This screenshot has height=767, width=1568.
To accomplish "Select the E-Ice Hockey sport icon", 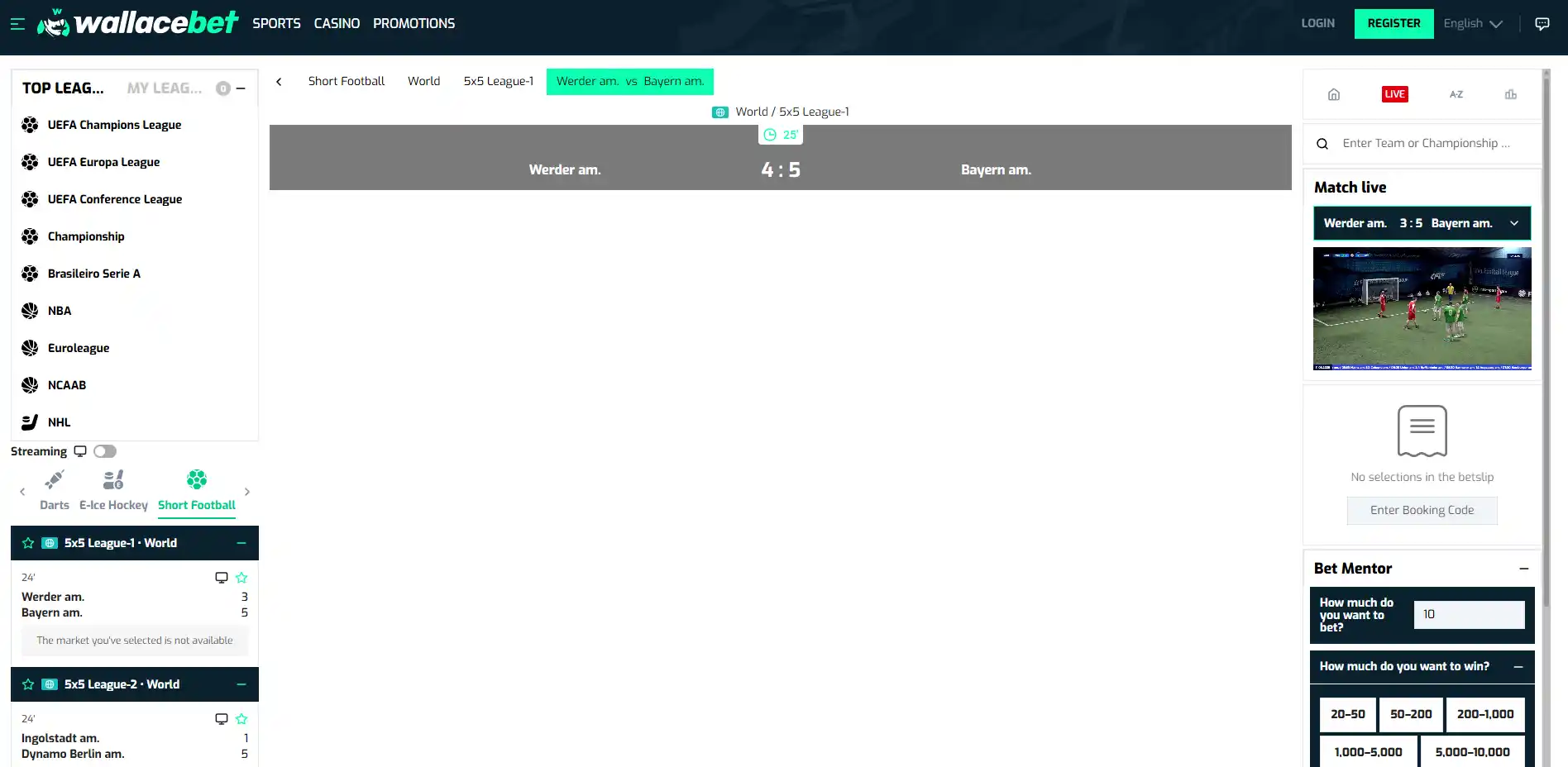I will 113,479.
